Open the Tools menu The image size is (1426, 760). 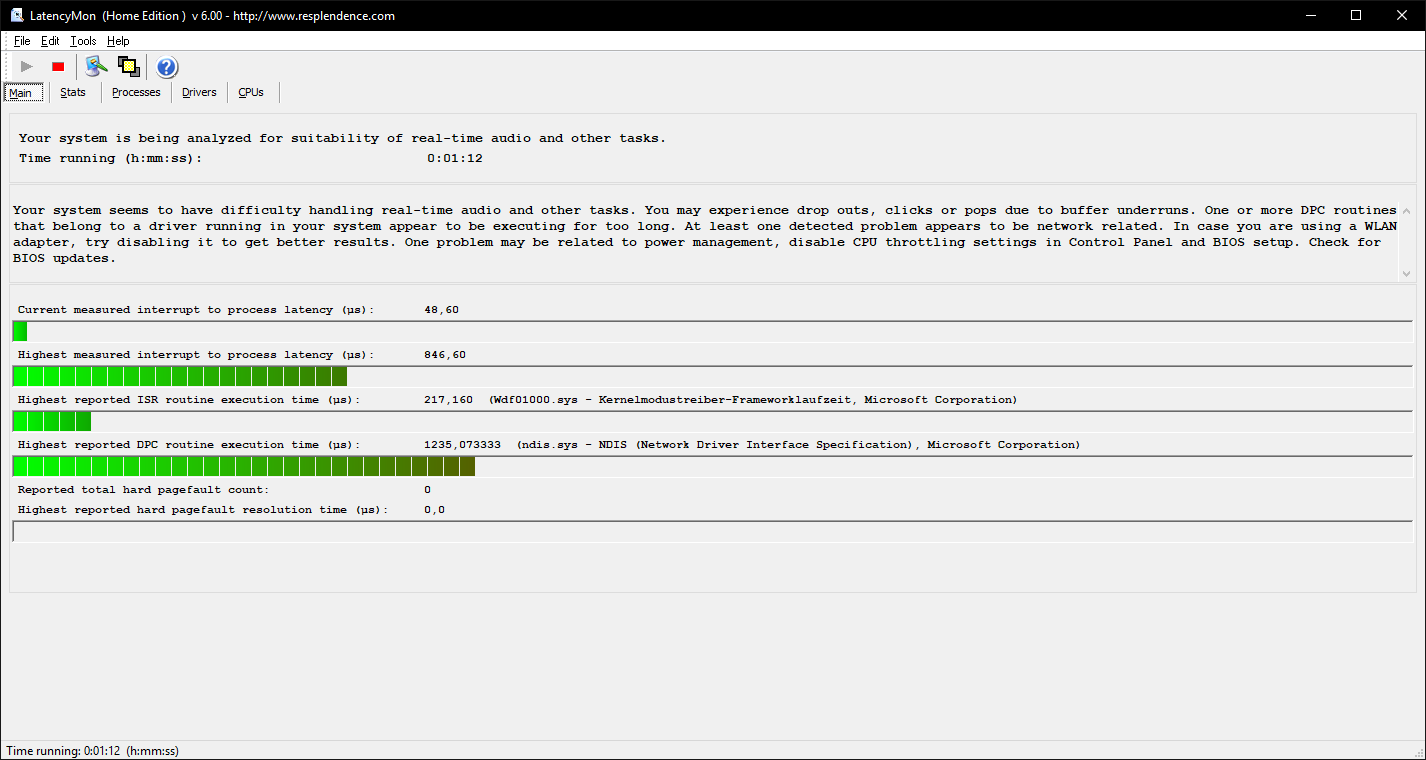tap(83, 41)
